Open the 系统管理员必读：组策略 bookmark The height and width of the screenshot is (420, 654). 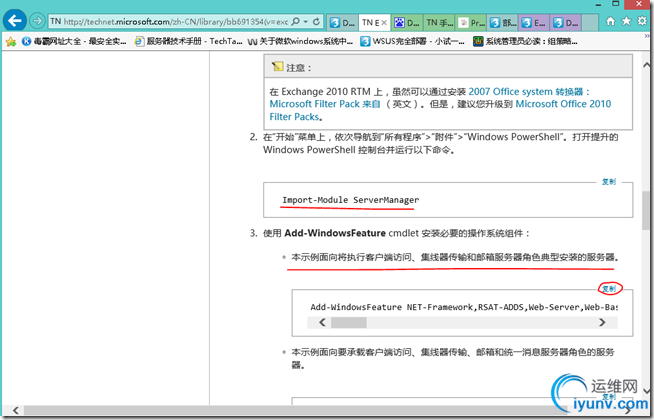coord(525,41)
